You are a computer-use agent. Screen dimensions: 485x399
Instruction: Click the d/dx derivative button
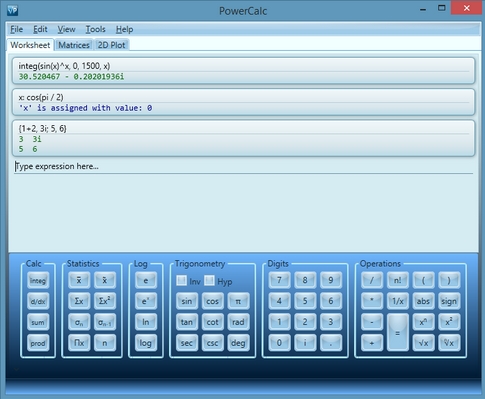pos(38,301)
